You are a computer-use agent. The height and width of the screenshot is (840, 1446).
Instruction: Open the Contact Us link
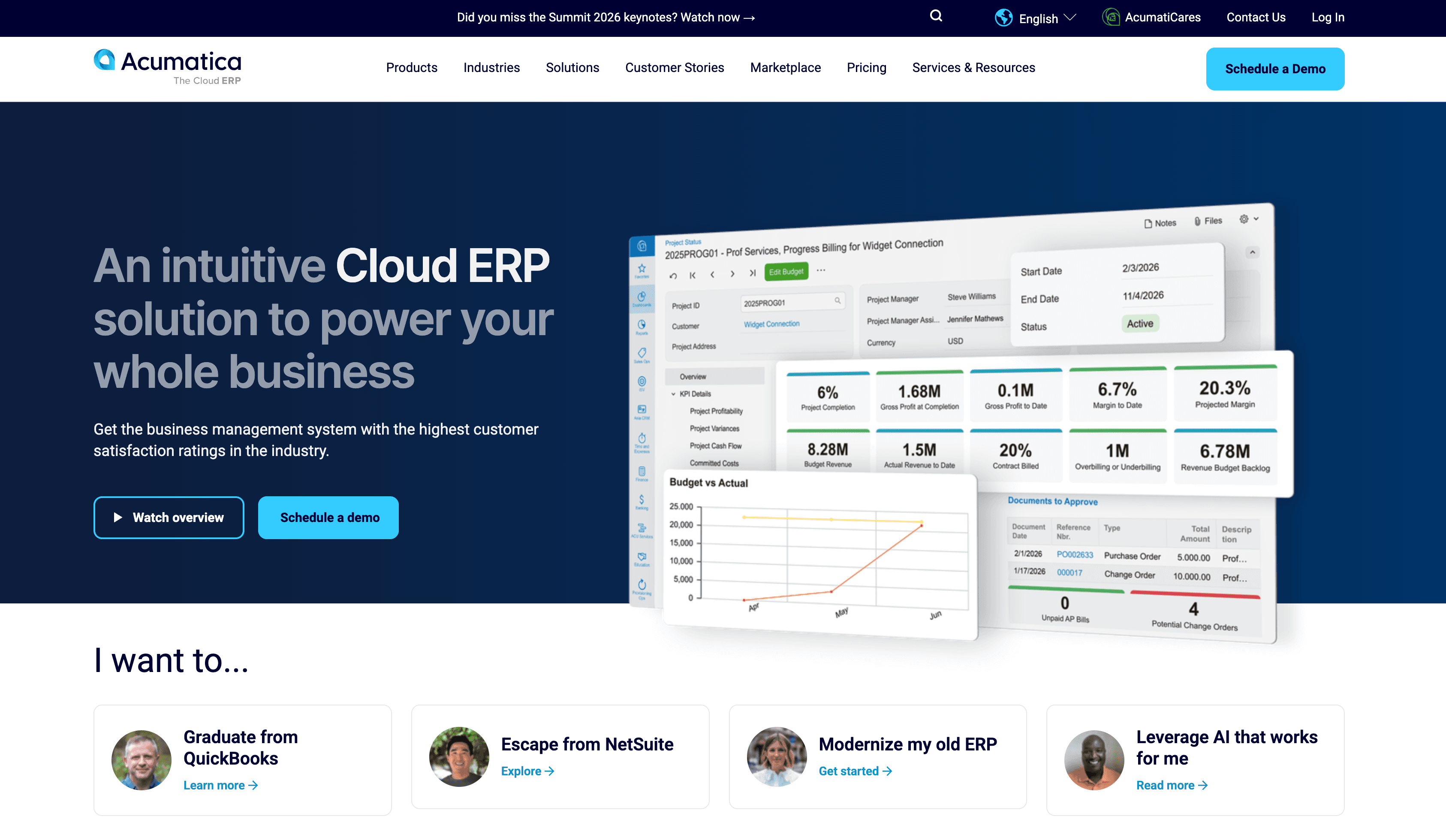1256,17
